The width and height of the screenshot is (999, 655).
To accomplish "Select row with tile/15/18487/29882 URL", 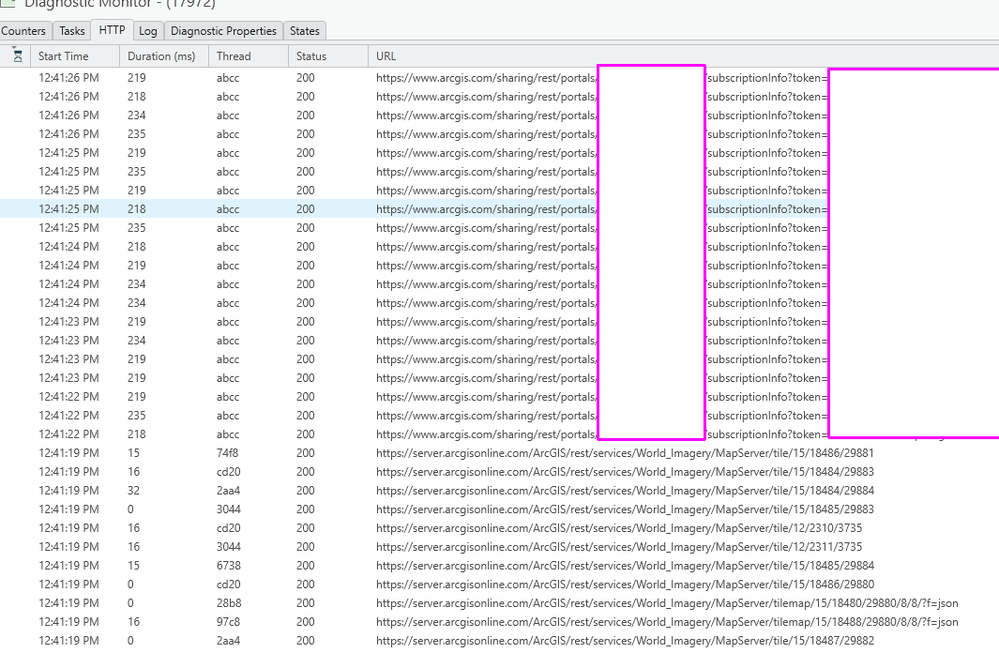I will click(x=500, y=641).
